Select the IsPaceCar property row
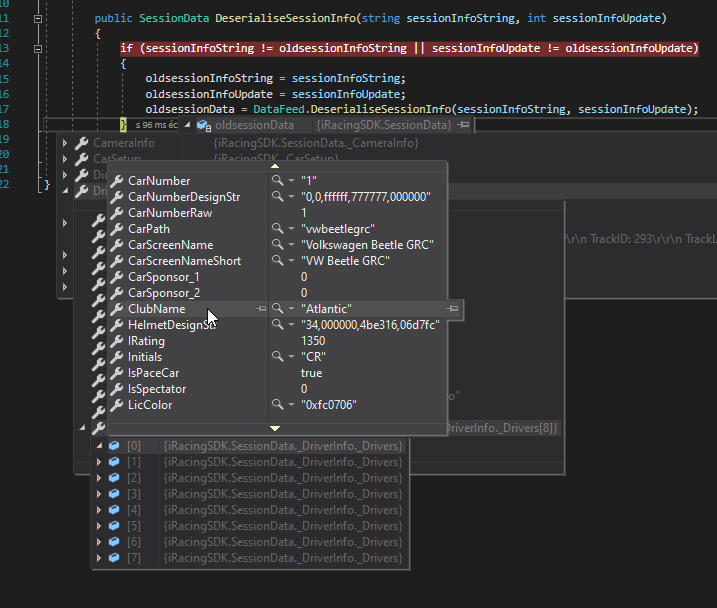717x608 pixels. [x=278, y=373]
